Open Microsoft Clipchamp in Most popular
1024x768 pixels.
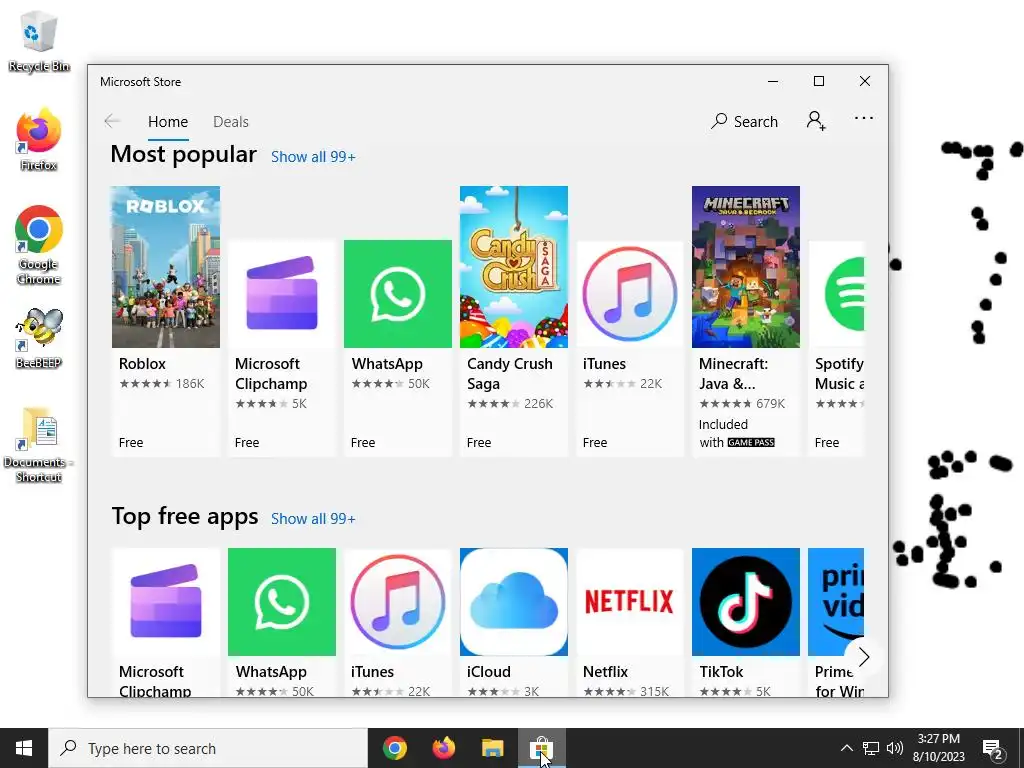281,348
